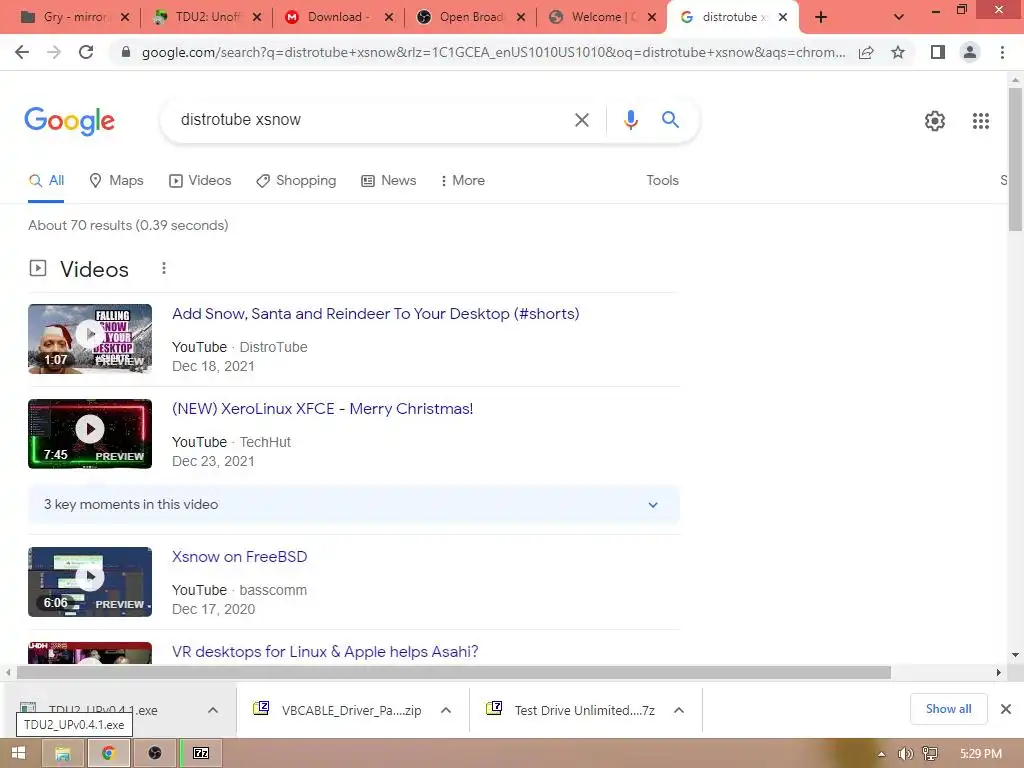This screenshot has height=768, width=1024.
Task: Switch to the Welcome tab
Action: pyautogui.click(x=592, y=17)
